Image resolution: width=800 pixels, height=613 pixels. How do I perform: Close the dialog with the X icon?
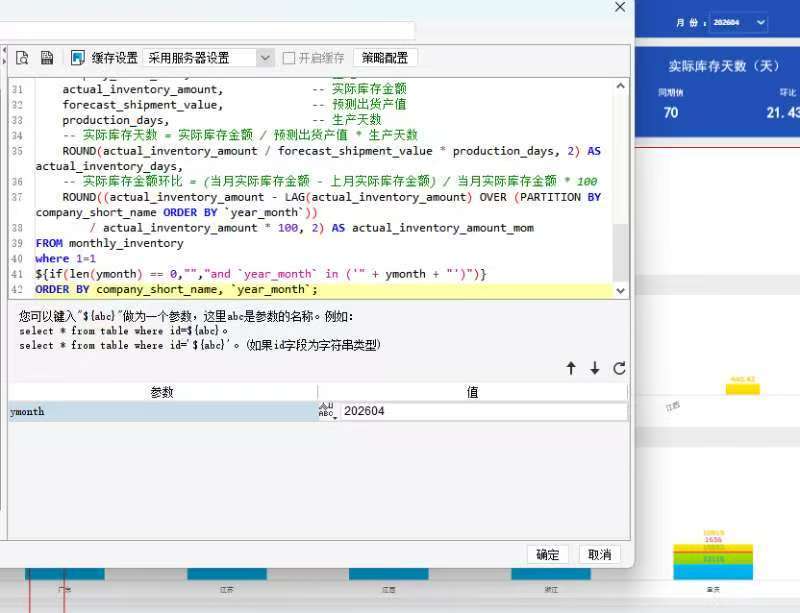(x=620, y=7)
